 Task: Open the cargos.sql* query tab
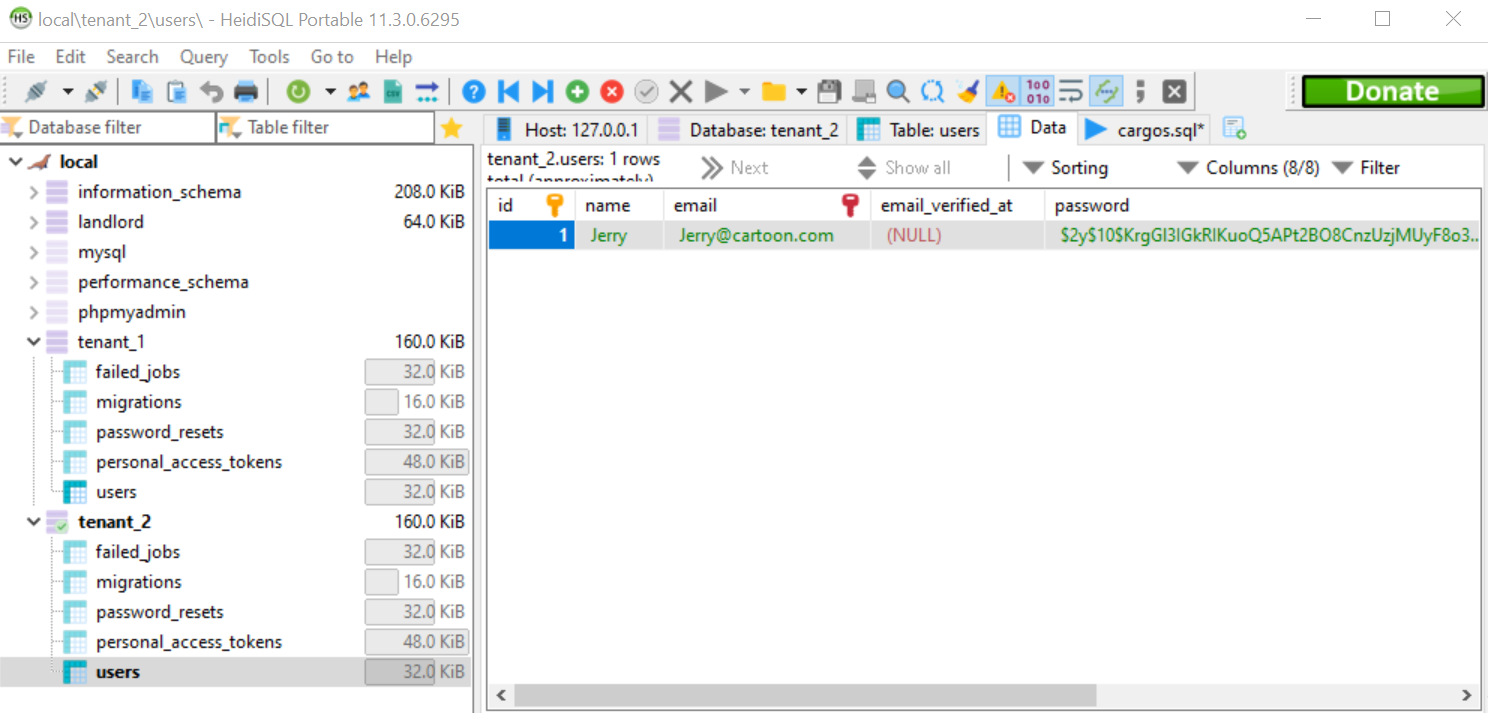1146,129
